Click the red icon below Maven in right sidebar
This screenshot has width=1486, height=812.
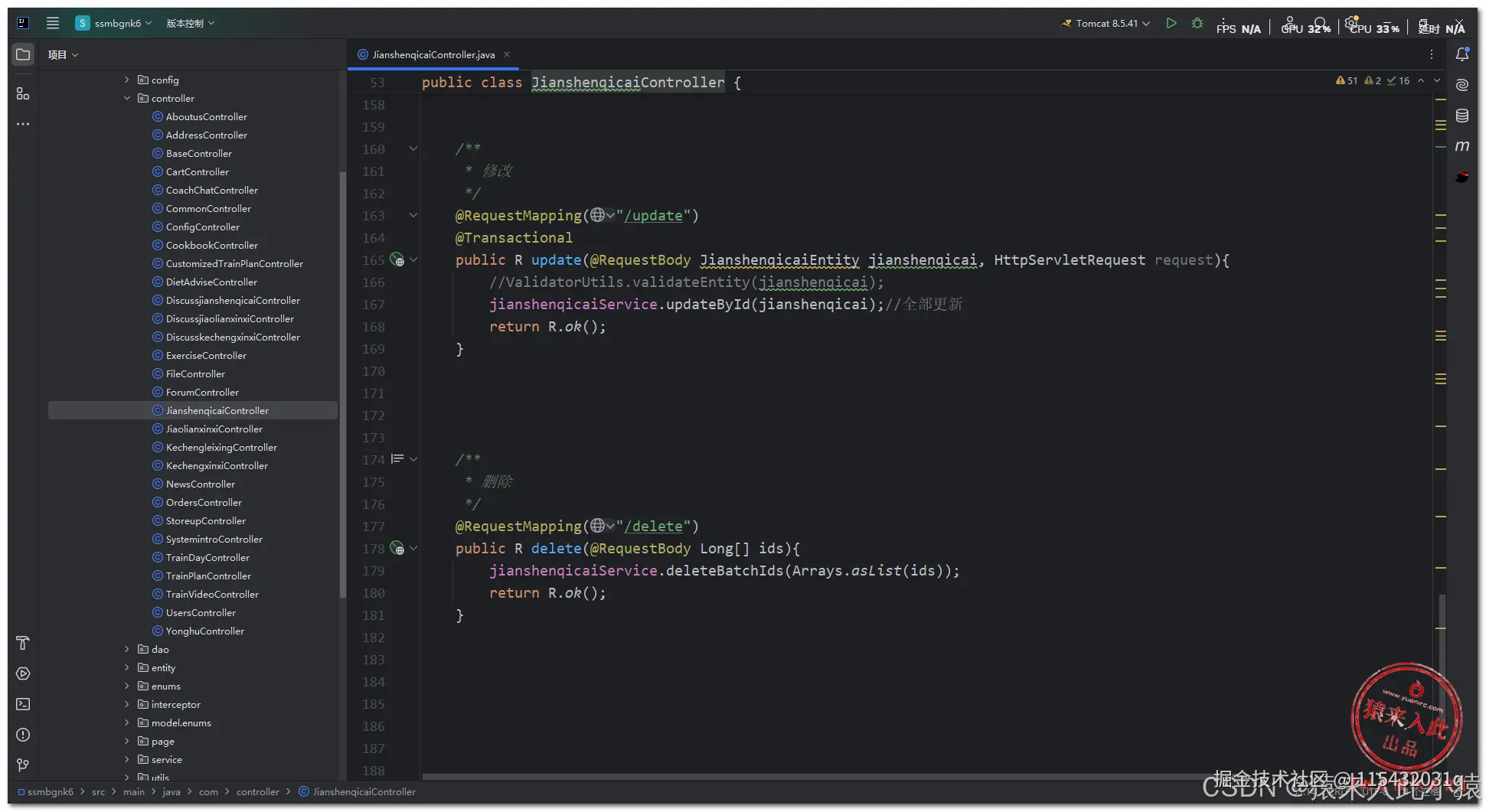coord(1462,177)
